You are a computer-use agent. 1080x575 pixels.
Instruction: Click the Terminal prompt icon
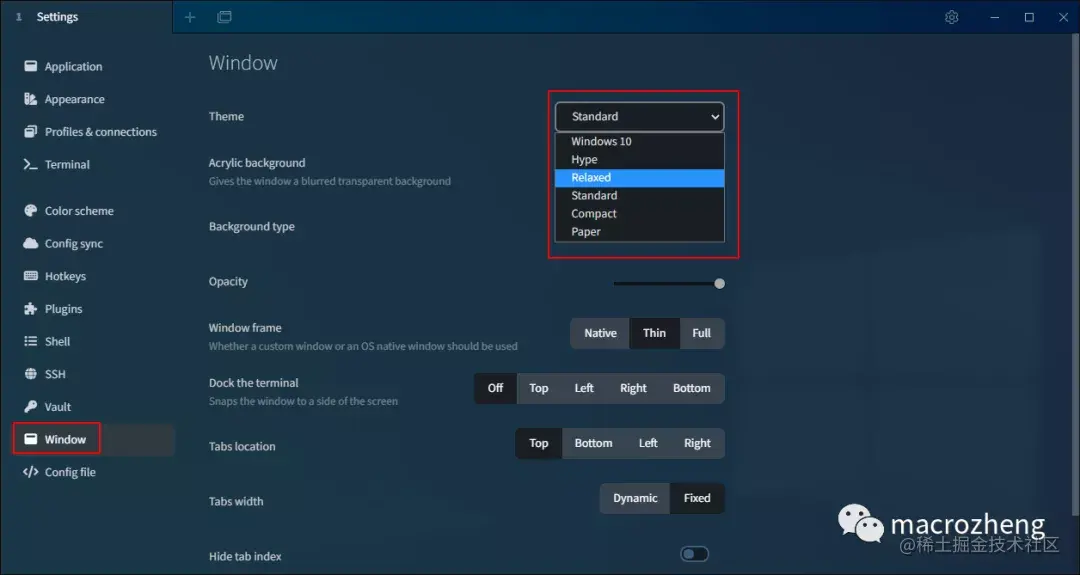(x=30, y=165)
